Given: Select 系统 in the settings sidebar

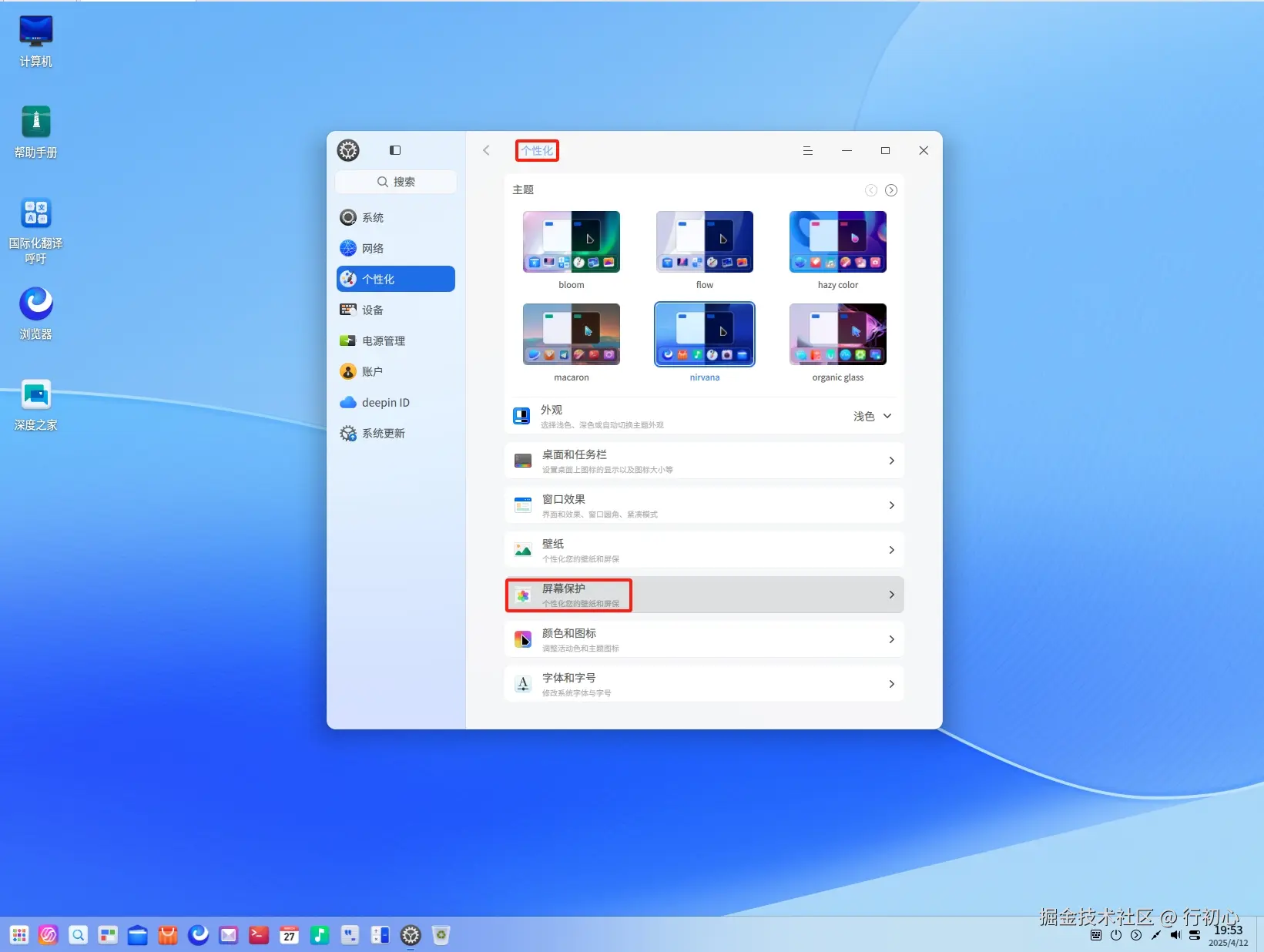Looking at the screenshot, I should [x=396, y=217].
